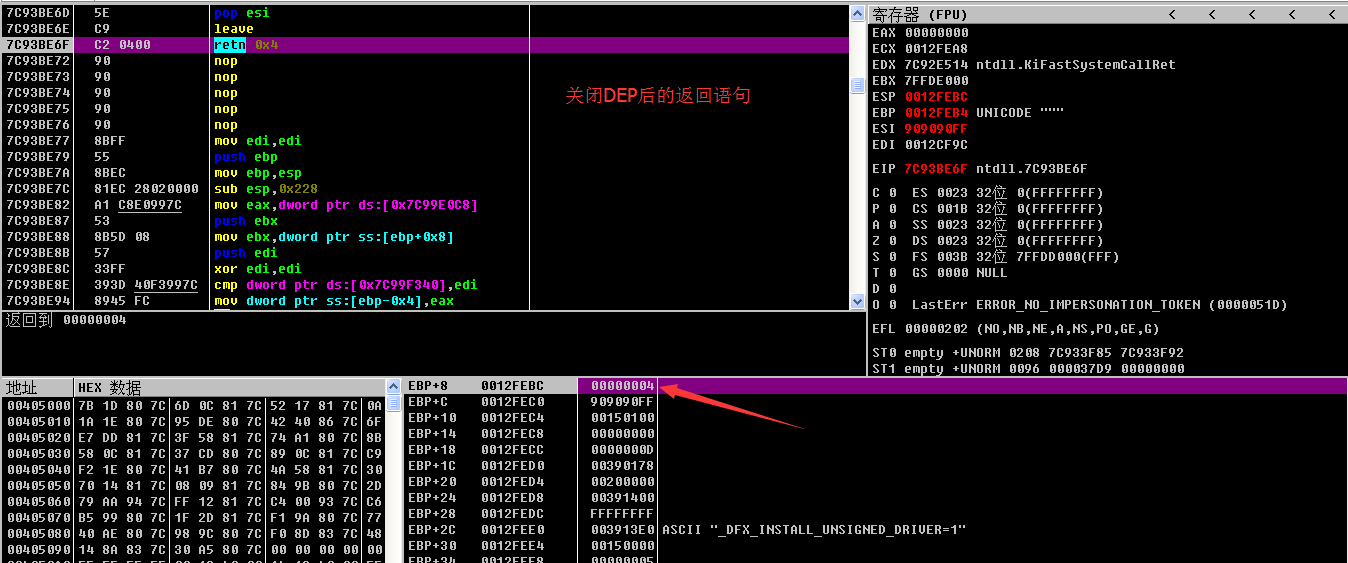Select the _DFX_INSTALL_UNSIGNED_DRIVER=1 stack entry
Image resolution: width=1348 pixels, height=563 pixels.
(814, 530)
